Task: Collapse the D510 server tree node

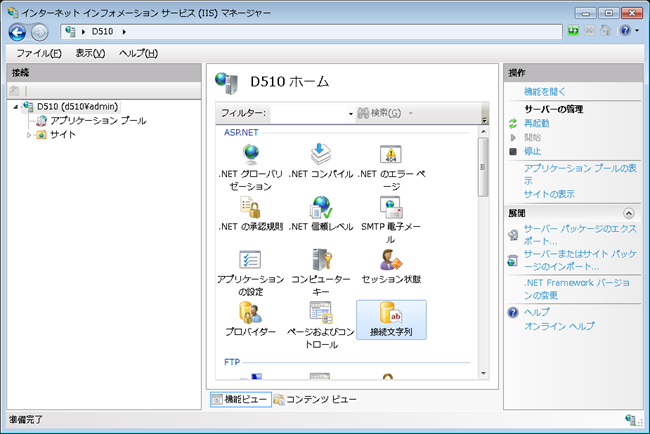Action: (16, 107)
